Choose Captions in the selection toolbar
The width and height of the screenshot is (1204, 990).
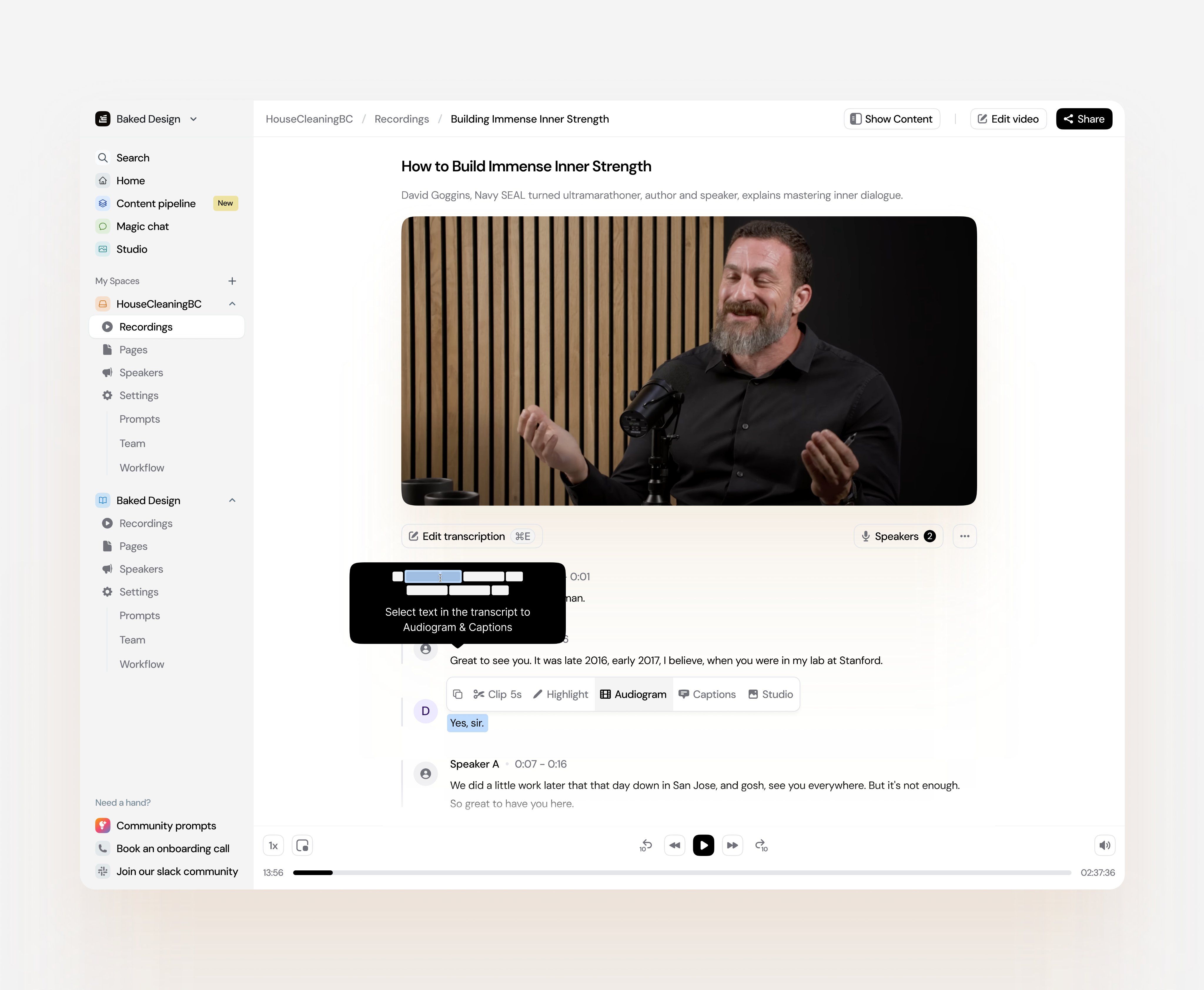point(707,694)
